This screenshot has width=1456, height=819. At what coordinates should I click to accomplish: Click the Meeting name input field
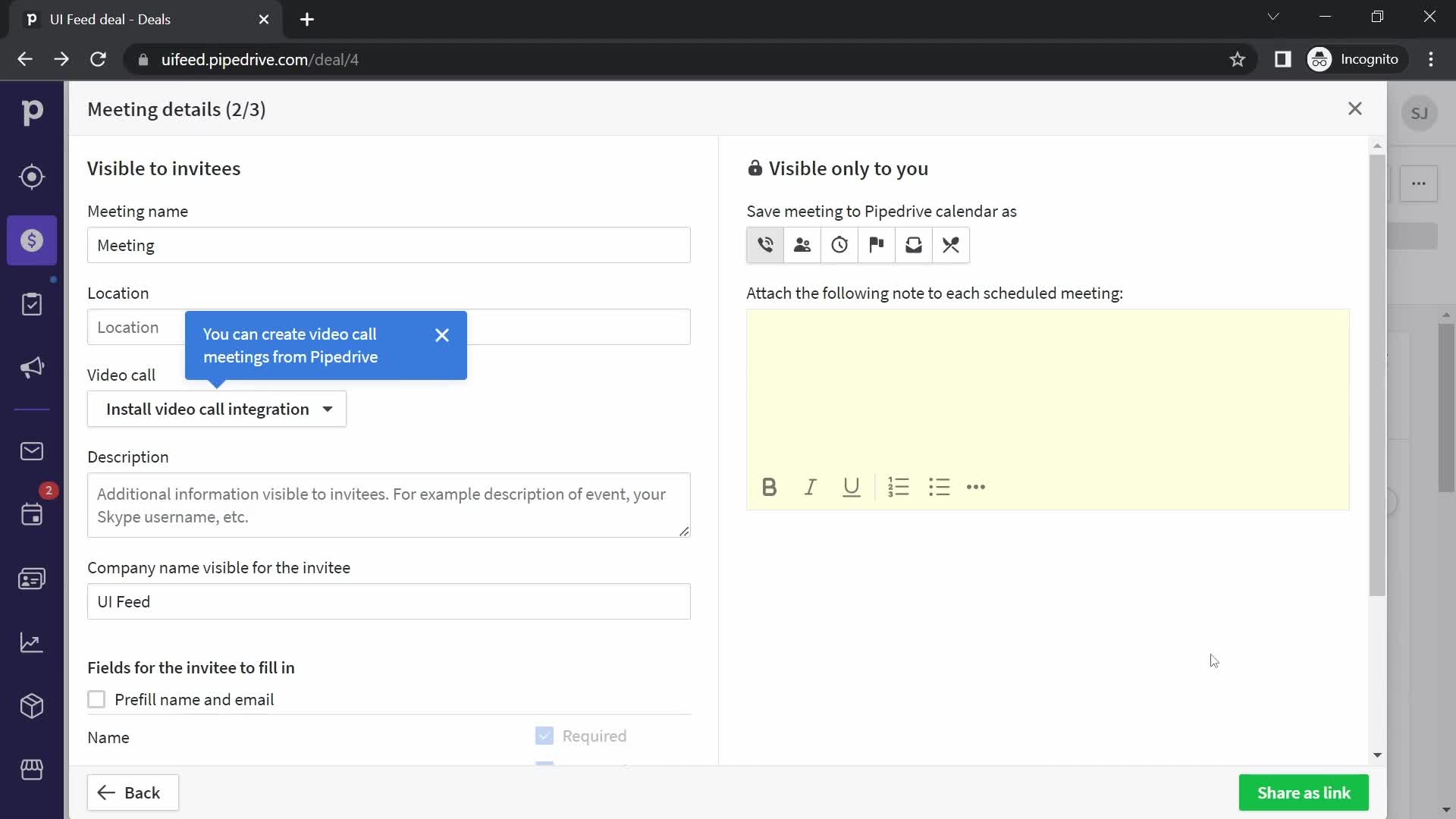pyautogui.click(x=388, y=245)
